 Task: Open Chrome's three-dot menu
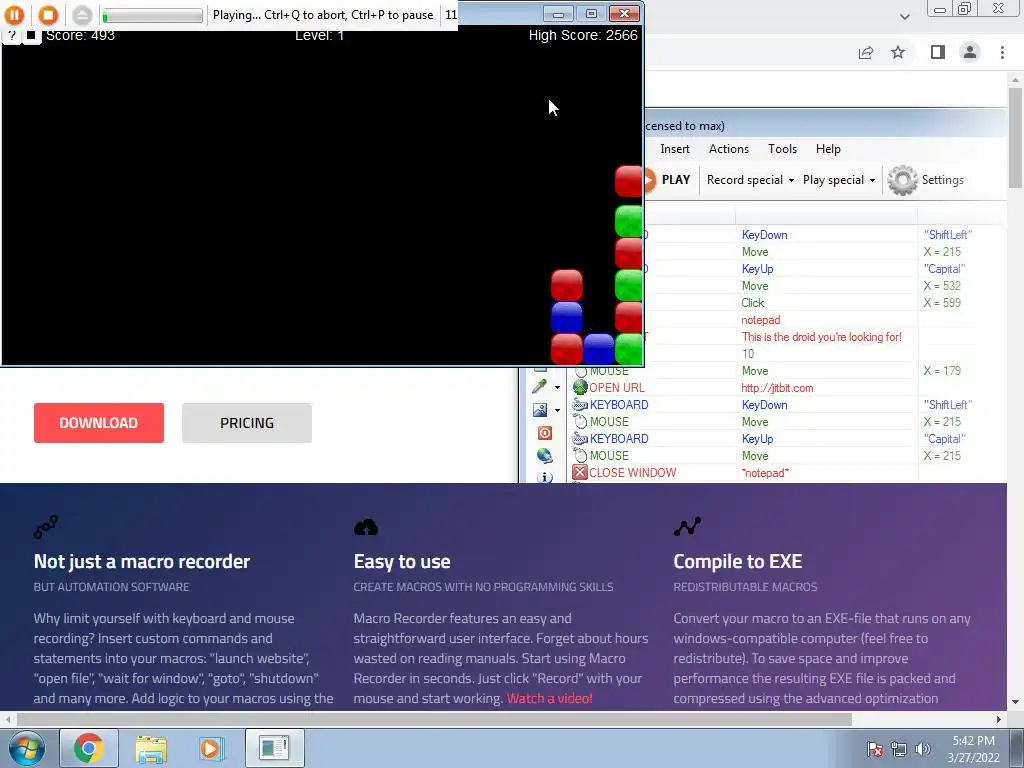(1002, 52)
